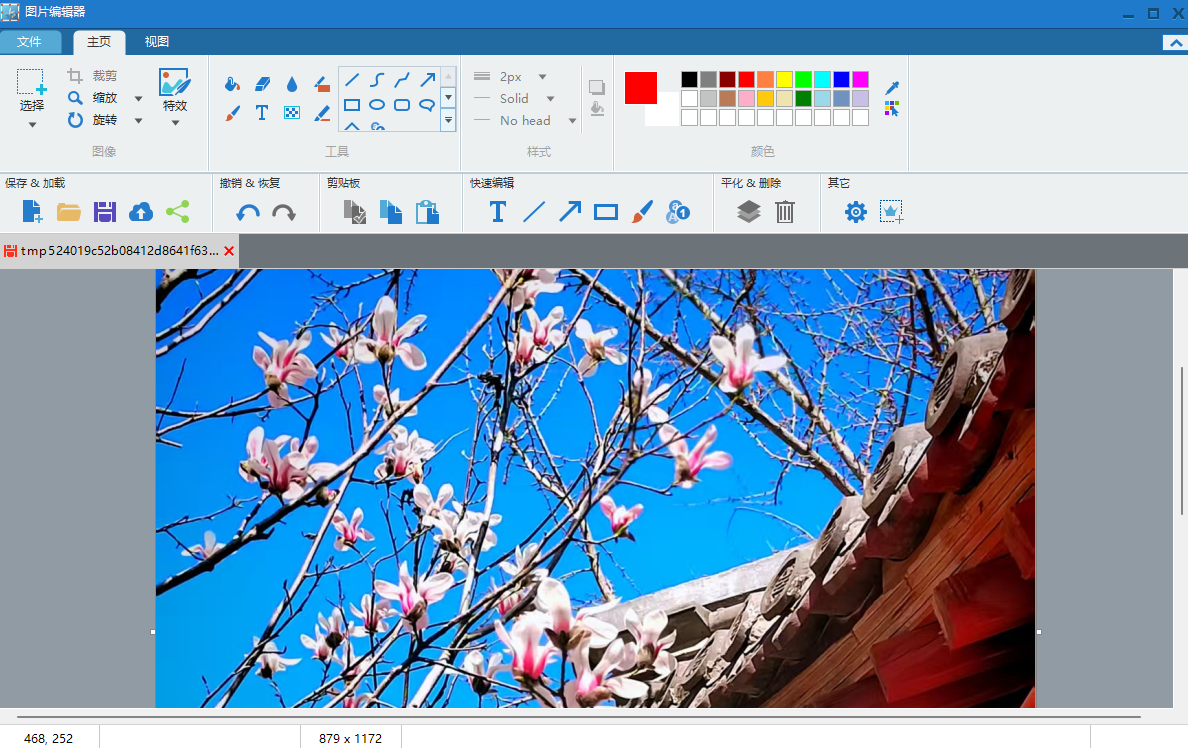Pick the blur water-drop tool
Viewport: 1188px width, 748px height.
292,84
